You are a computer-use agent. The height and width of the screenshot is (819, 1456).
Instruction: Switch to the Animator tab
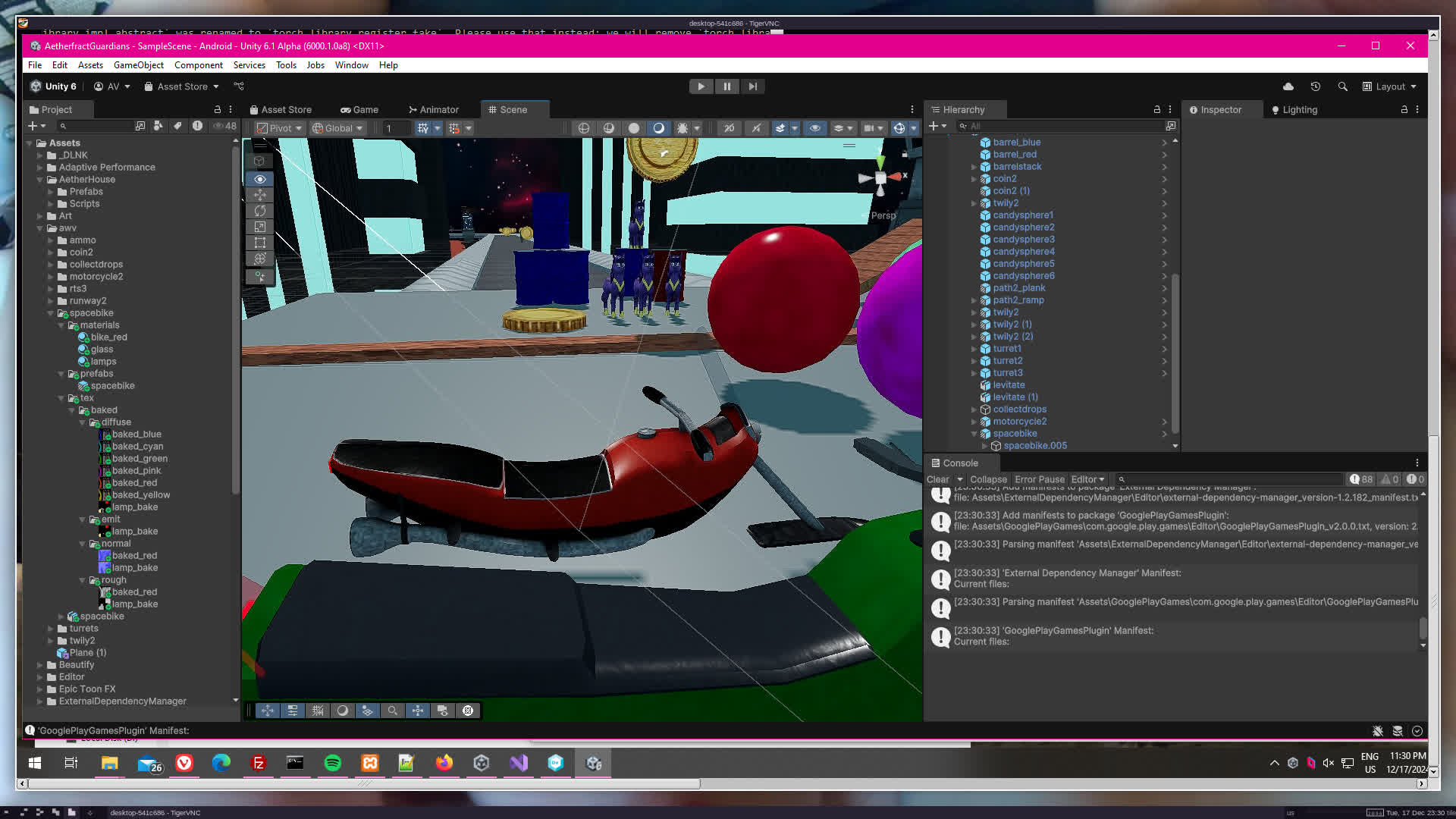pyautogui.click(x=433, y=110)
